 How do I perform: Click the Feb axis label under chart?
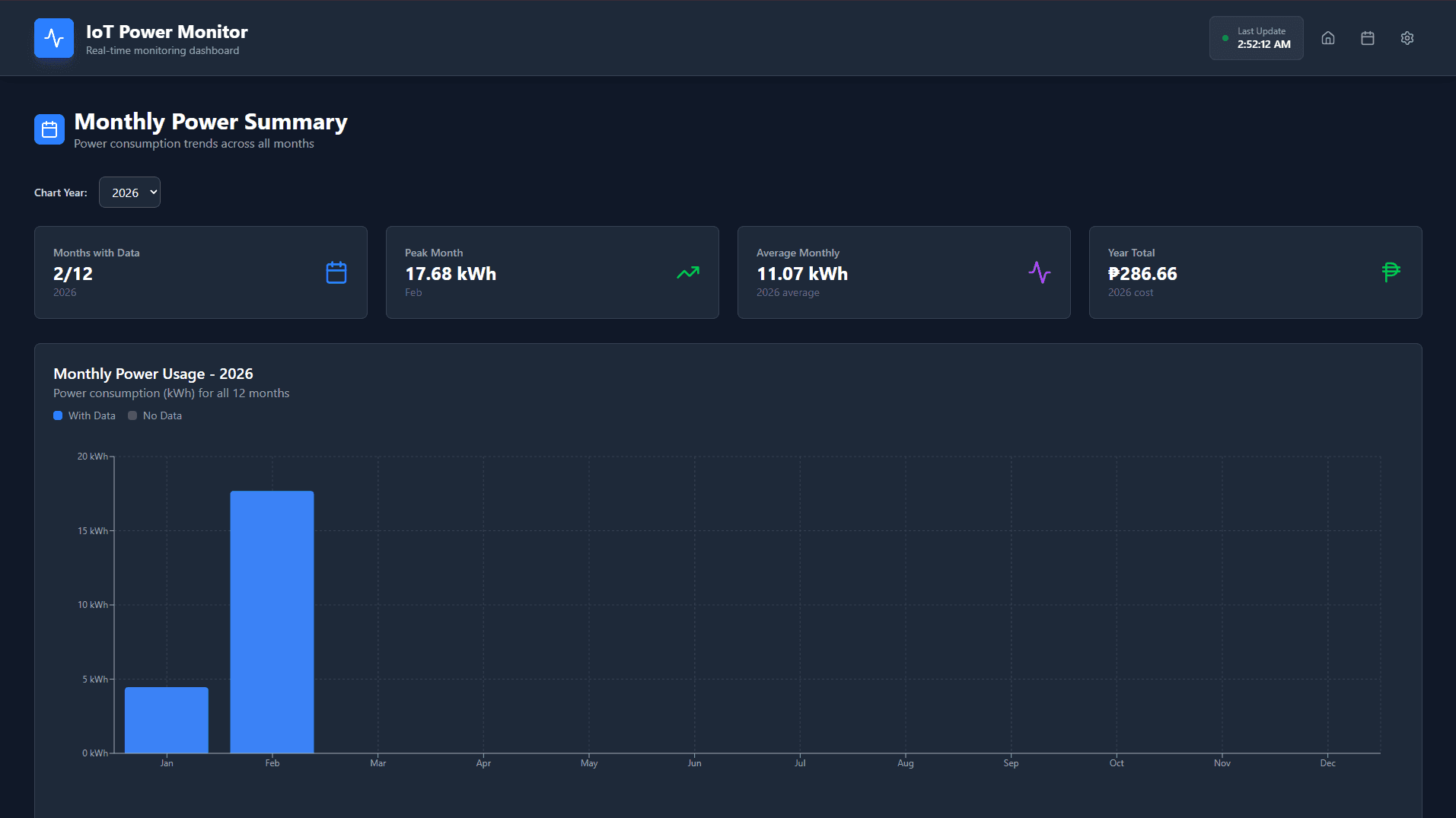tap(272, 763)
